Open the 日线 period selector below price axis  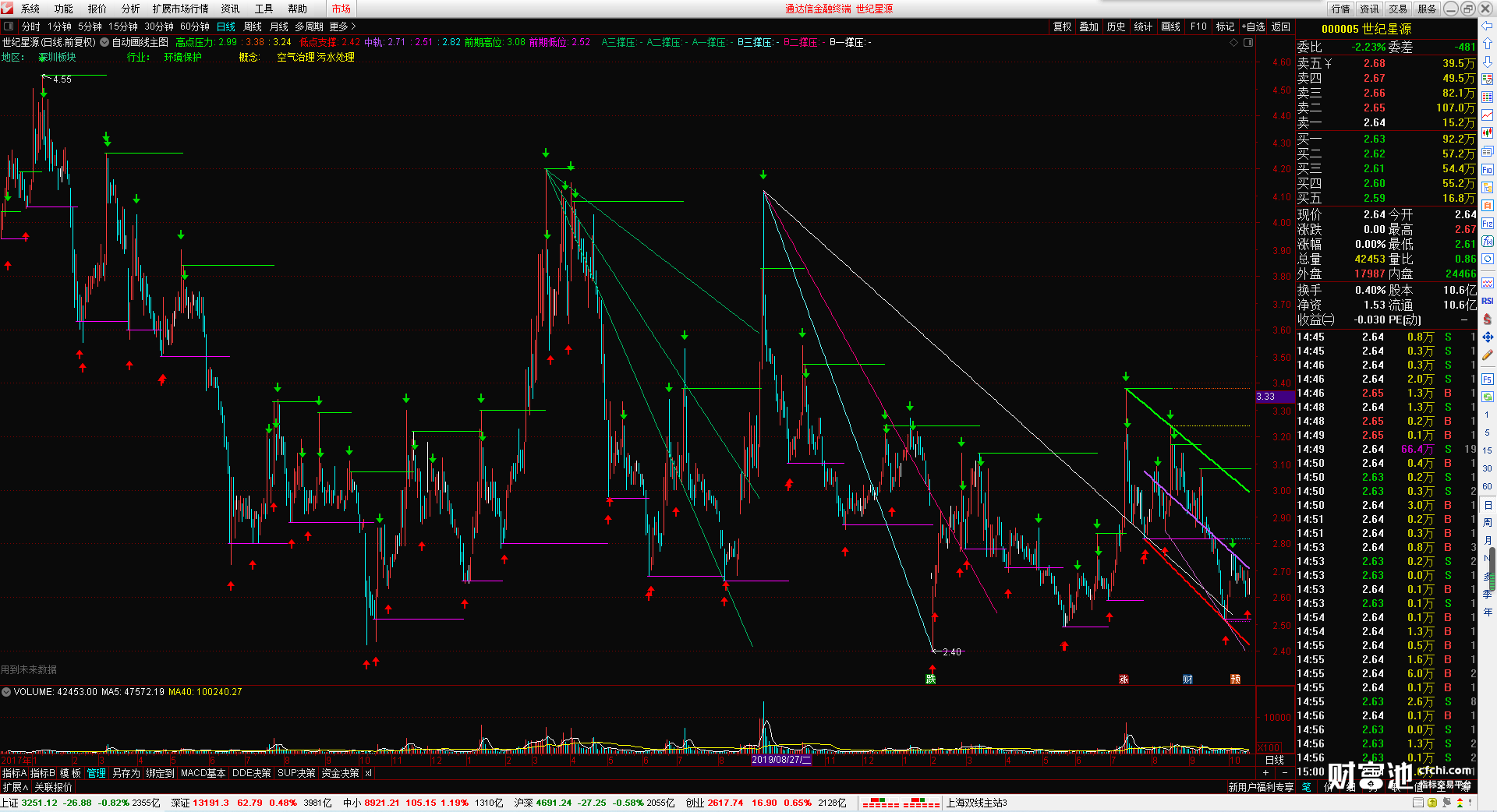(1275, 760)
